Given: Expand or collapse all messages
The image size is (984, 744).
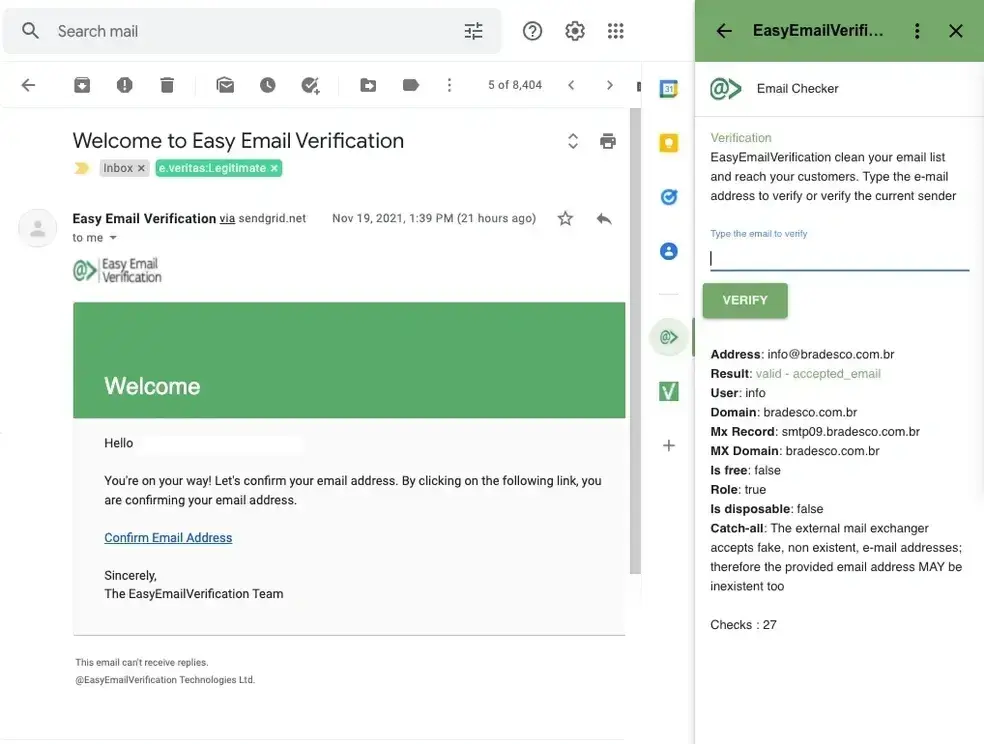Looking at the screenshot, I should [572, 141].
